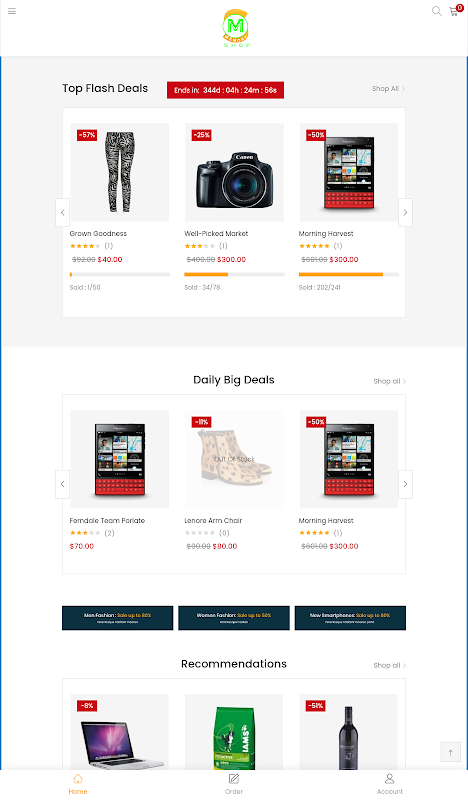
Task: Go back in Daily Big Deals carousel
Action: tap(62, 484)
